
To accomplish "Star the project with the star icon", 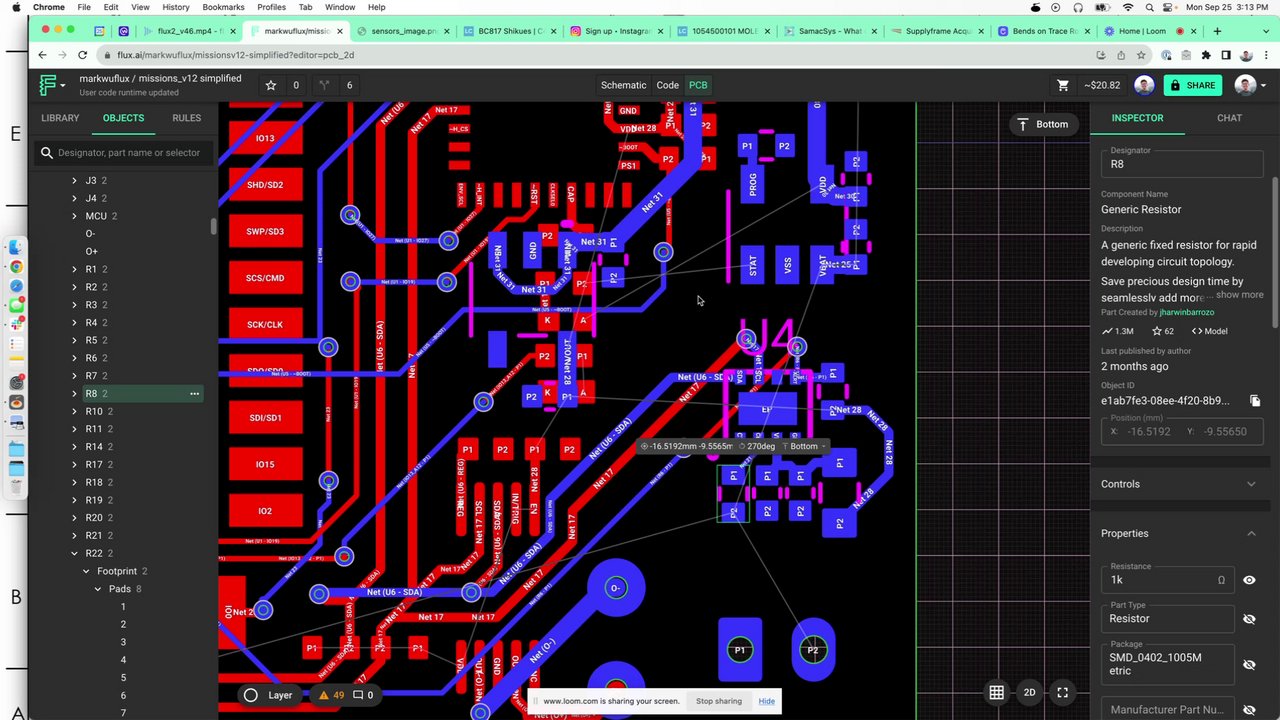I will [x=270, y=85].
